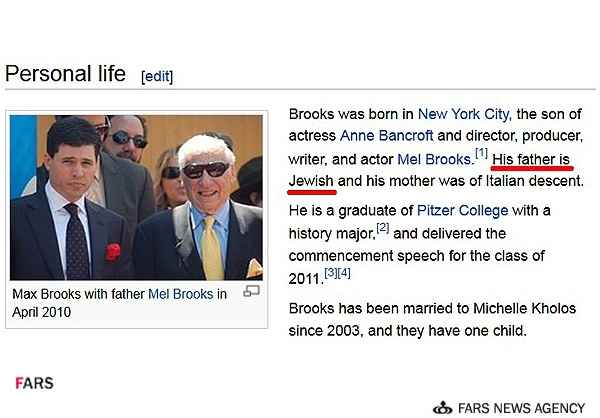The width and height of the screenshot is (600, 418).
Task: Click the name Michelle Kholos in text
Action: 525,309
